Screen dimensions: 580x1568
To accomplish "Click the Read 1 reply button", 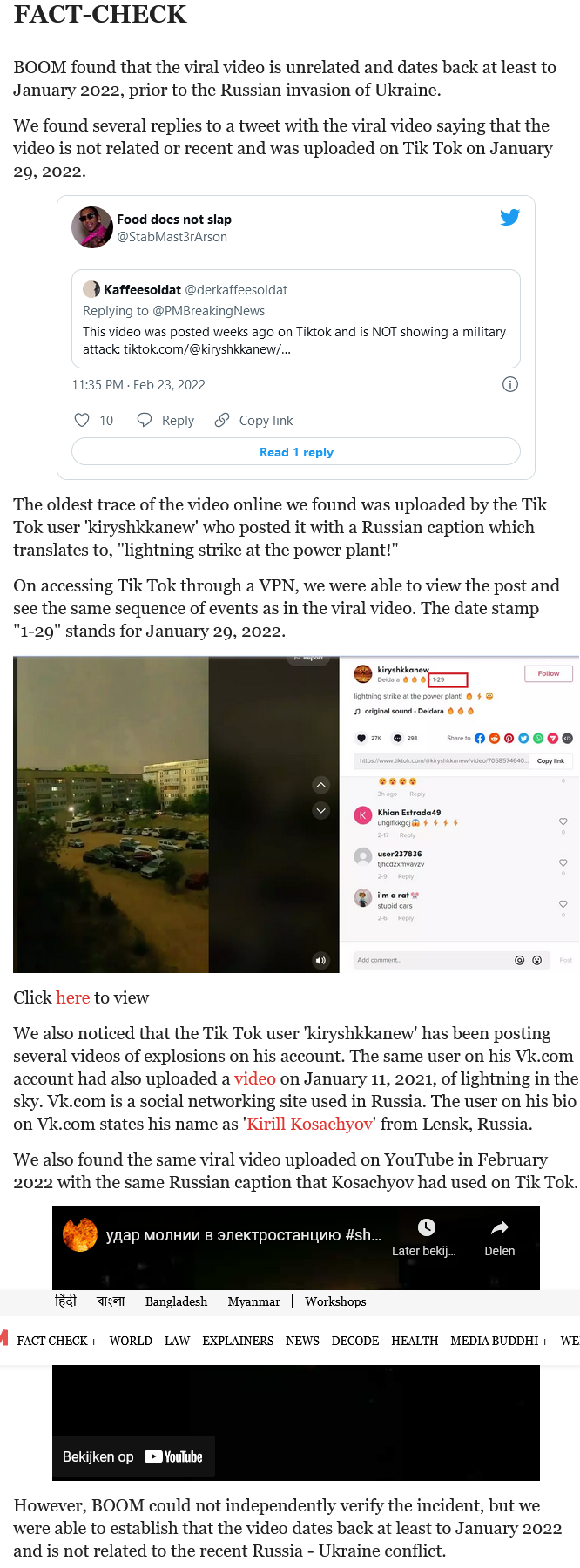I will point(296,452).
